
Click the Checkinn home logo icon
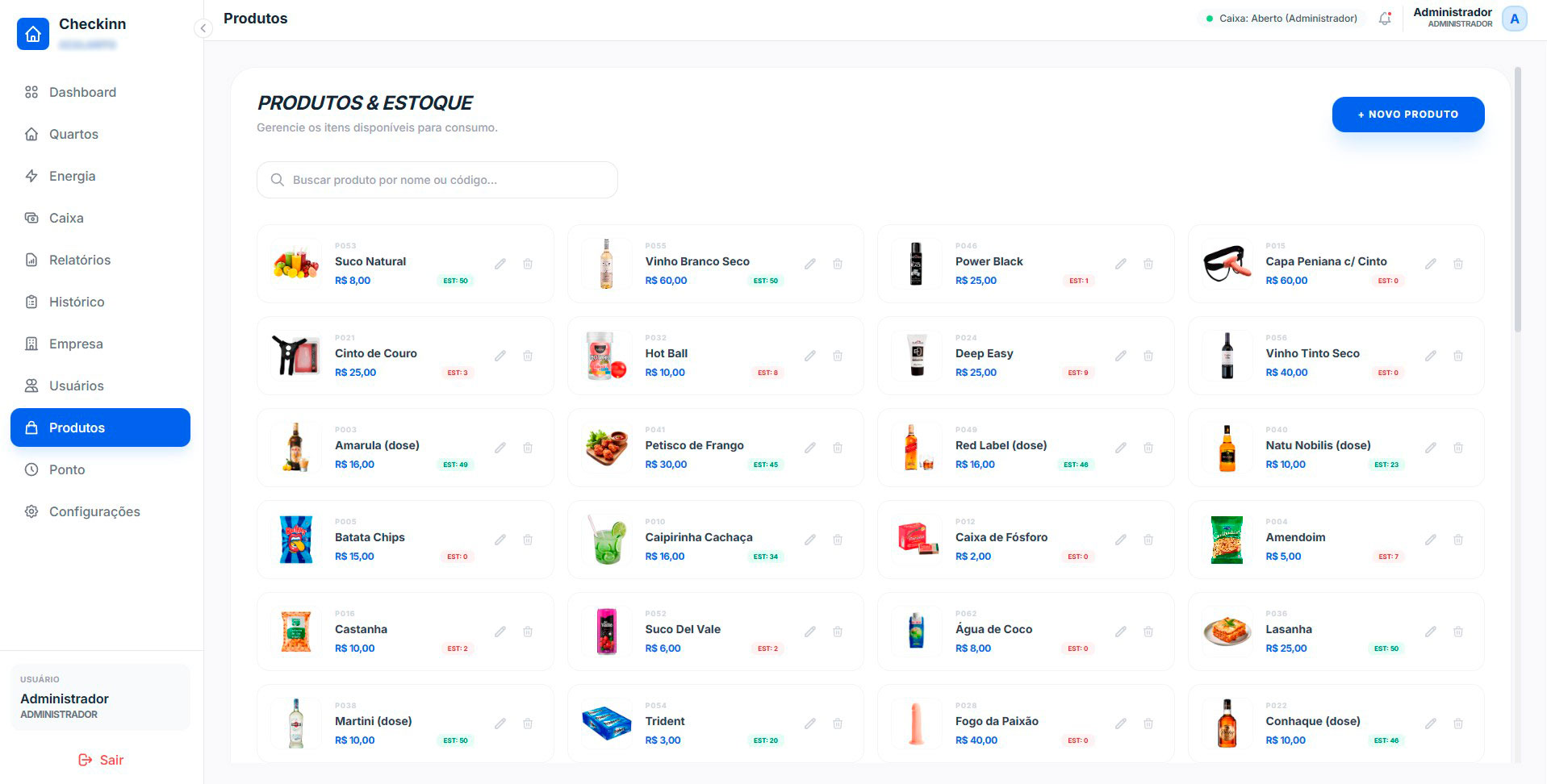click(x=33, y=34)
